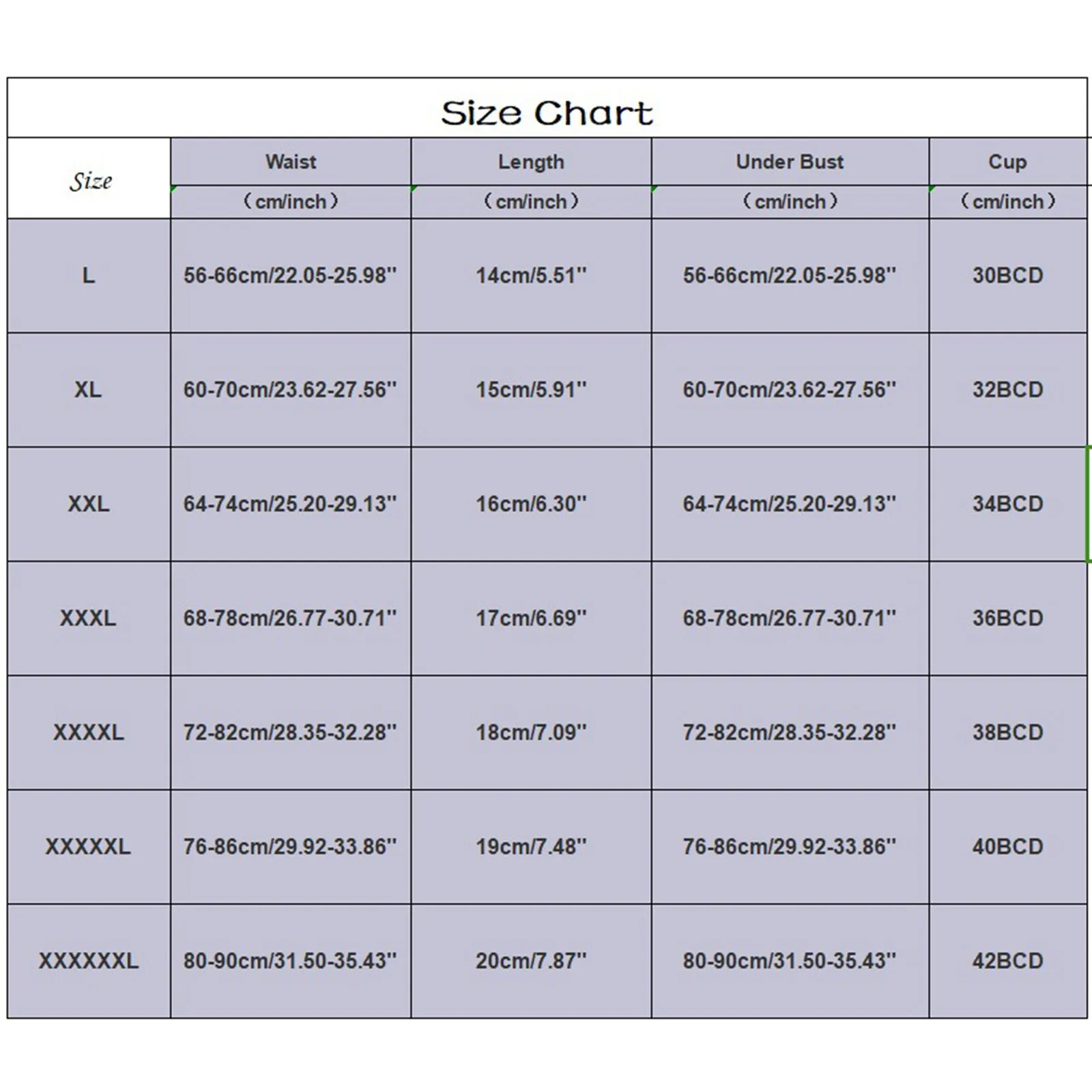The image size is (1092, 1092).
Task: Select the Size header cell
Action: click(x=90, y=181)
